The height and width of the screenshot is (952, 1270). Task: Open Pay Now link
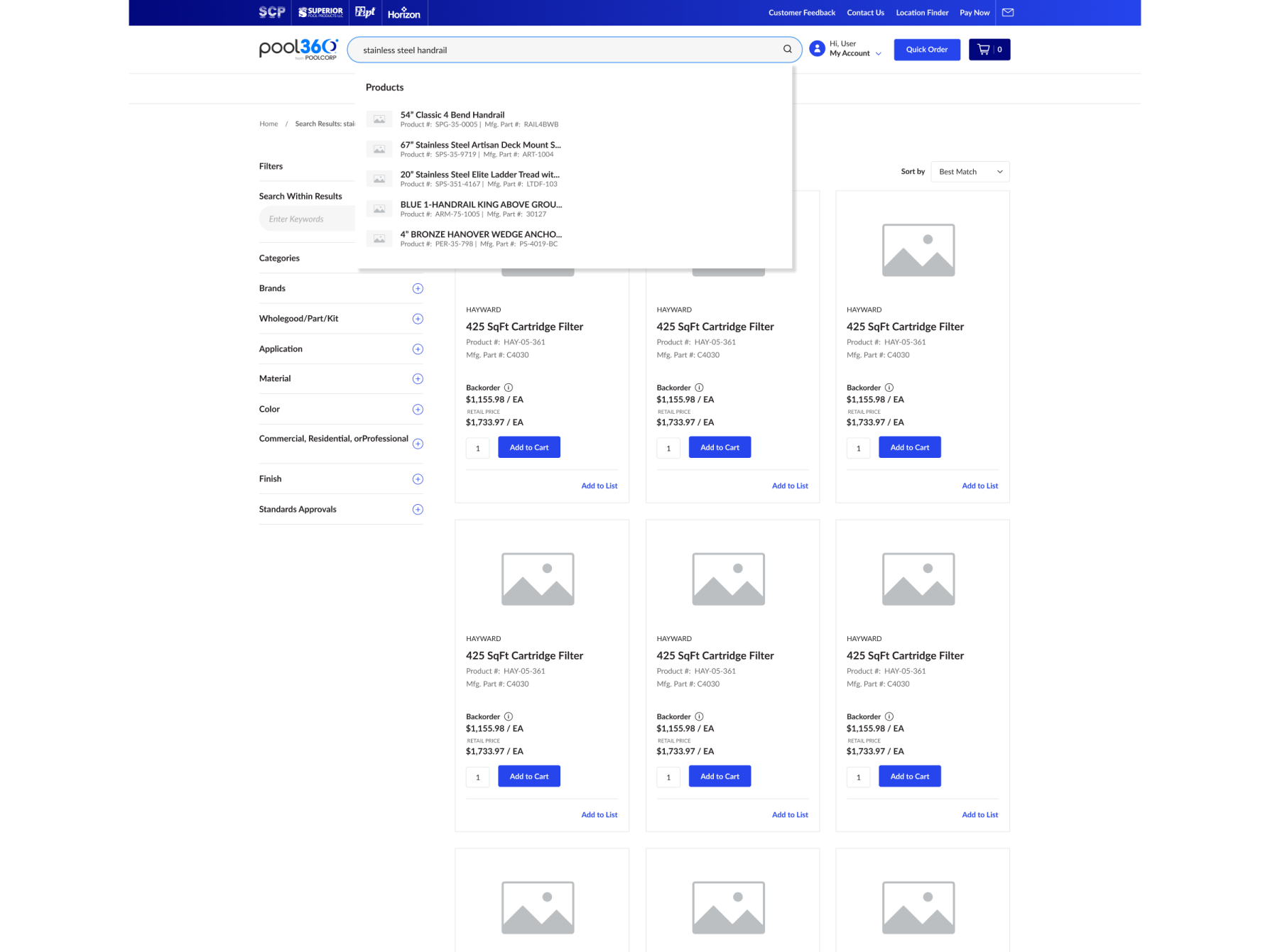click(x=975, y=13)
